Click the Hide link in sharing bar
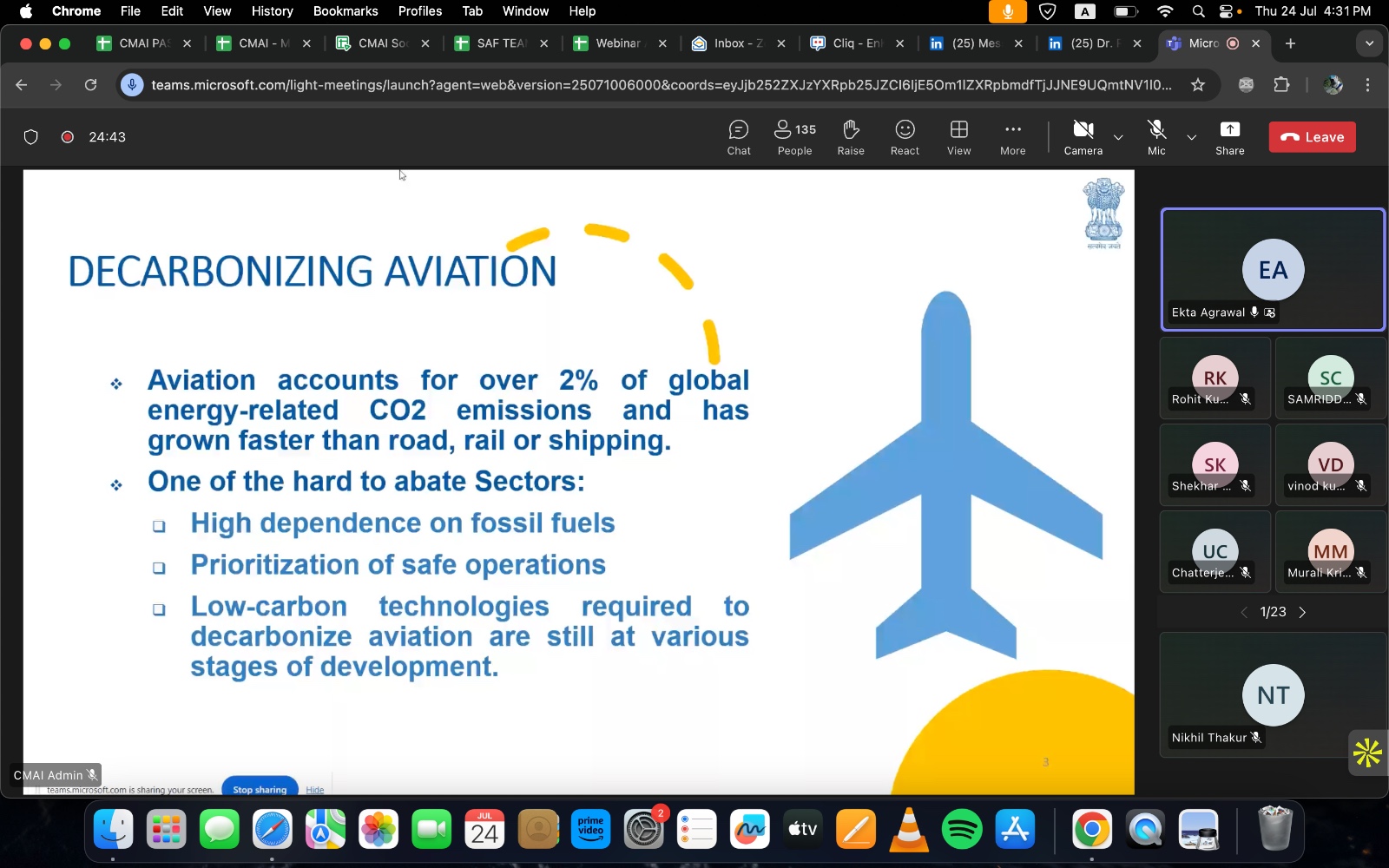1389x868 pixels. click(x=315, y=790)
